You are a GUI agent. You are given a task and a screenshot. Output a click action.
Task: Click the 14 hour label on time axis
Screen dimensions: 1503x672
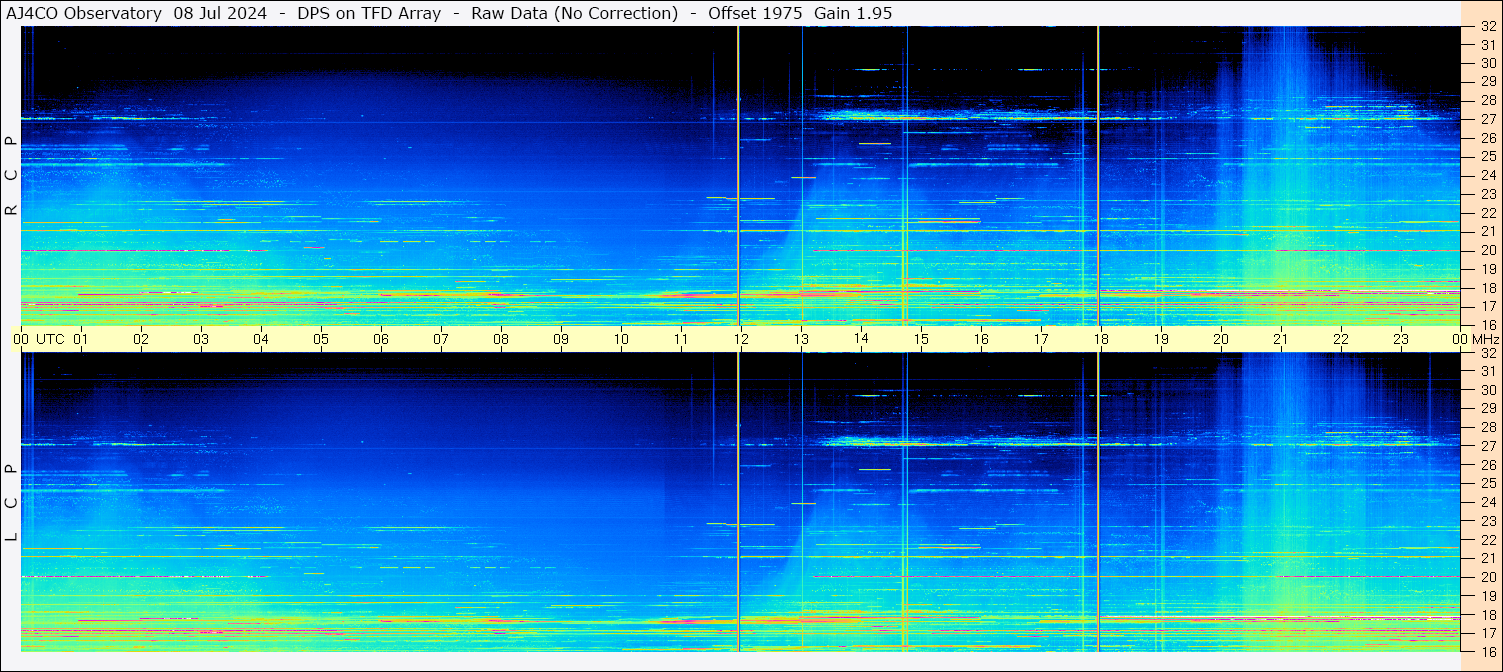pos(861,339)
